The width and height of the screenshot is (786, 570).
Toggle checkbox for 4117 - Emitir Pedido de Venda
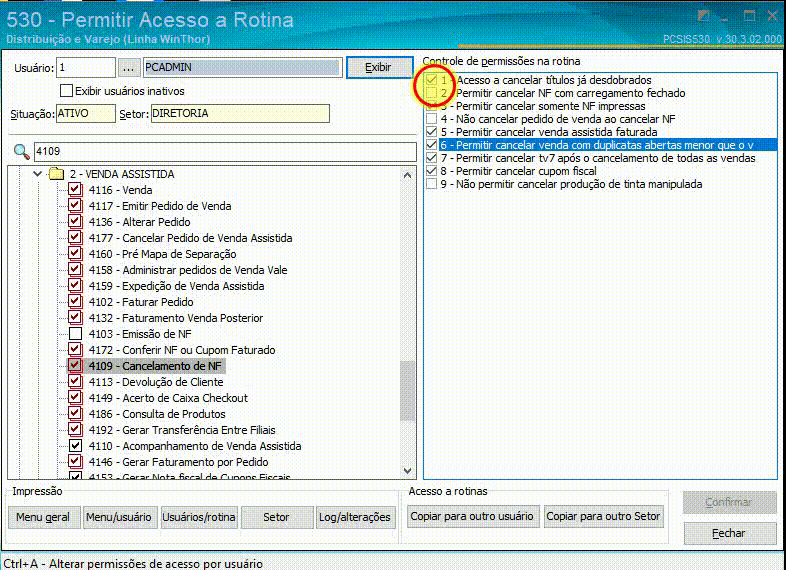click(75, 206)
